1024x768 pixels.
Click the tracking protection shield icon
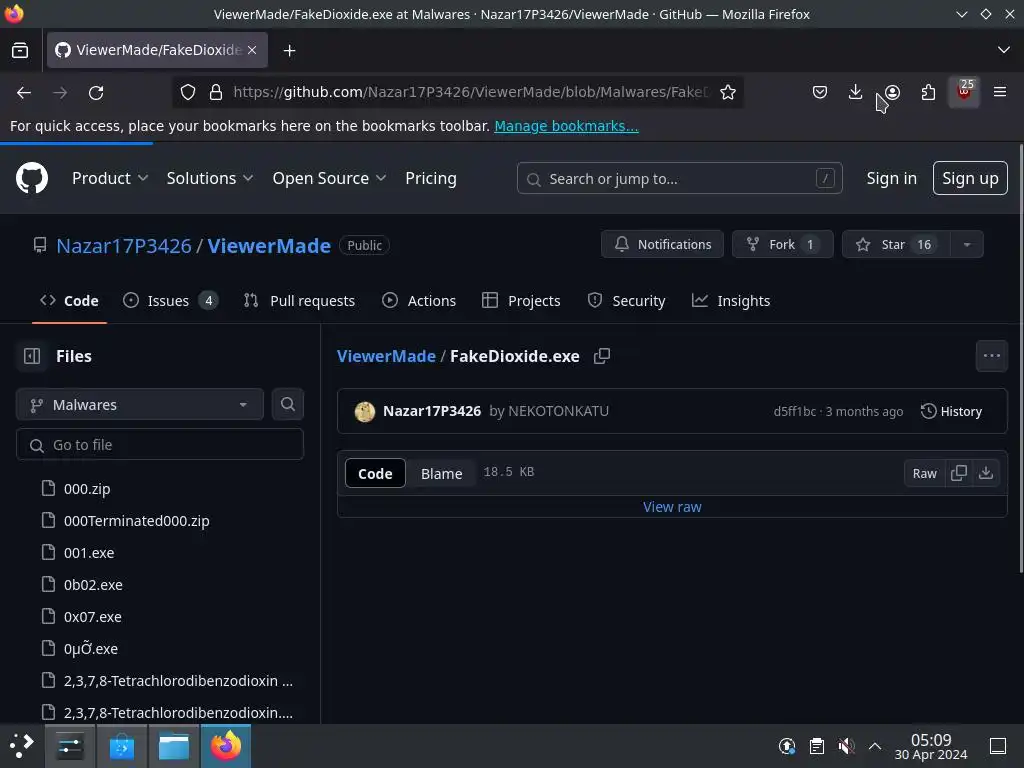(x=187, y=92)
